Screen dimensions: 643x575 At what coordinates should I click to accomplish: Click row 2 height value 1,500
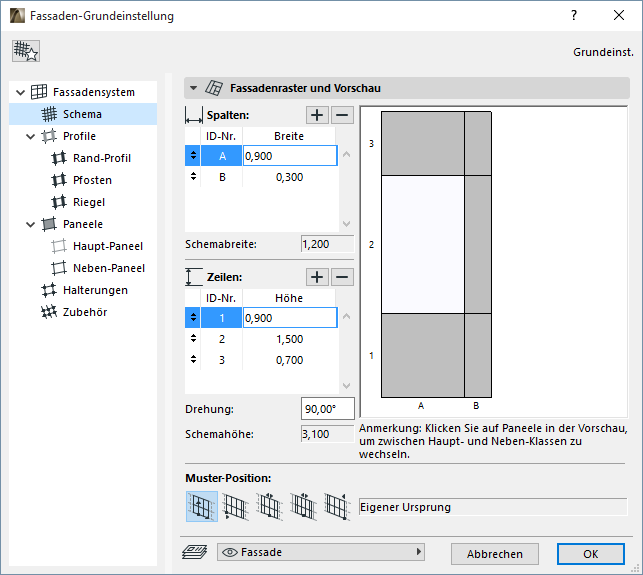coord(290,339)
